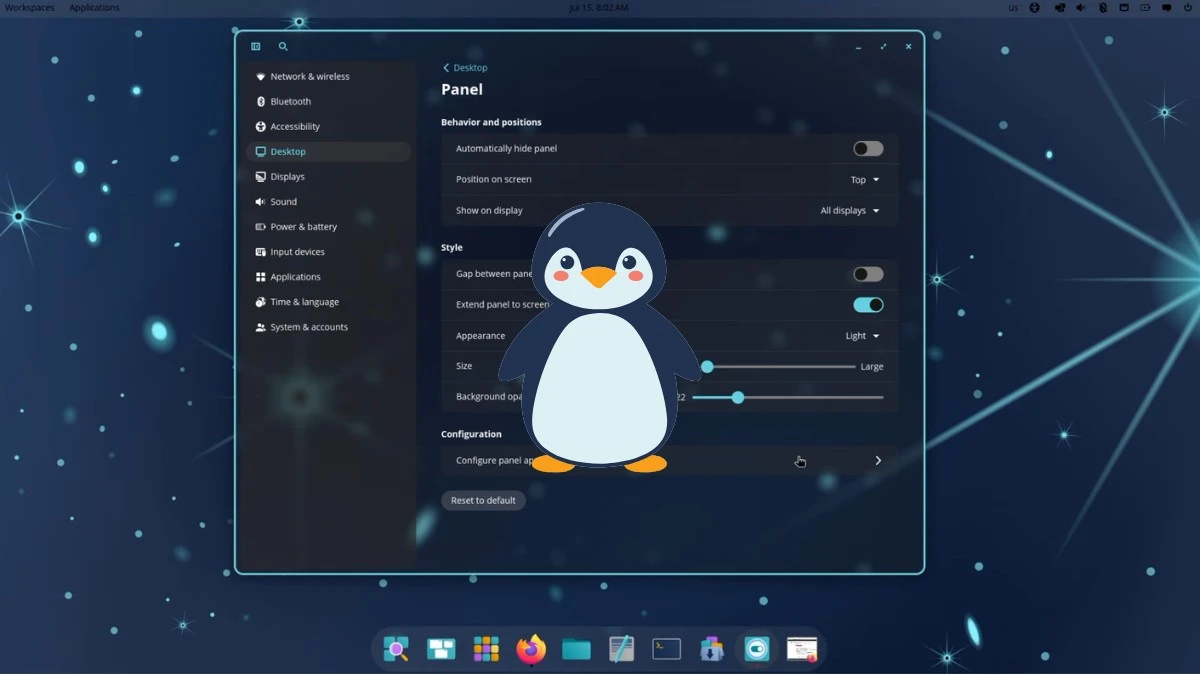
Task: Switch the 'us' keyboard input source
Action: pos(1013,7)
